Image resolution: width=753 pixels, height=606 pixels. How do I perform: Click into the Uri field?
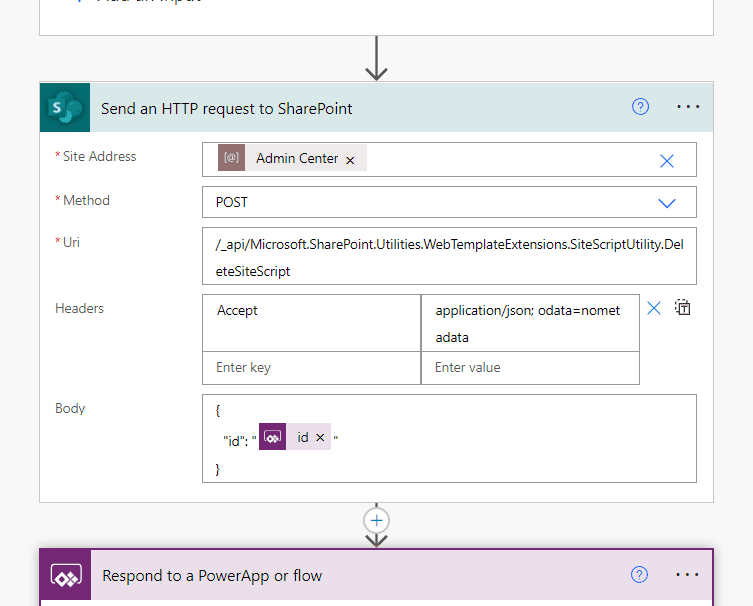pyautogui.click(x=449, y=256)
